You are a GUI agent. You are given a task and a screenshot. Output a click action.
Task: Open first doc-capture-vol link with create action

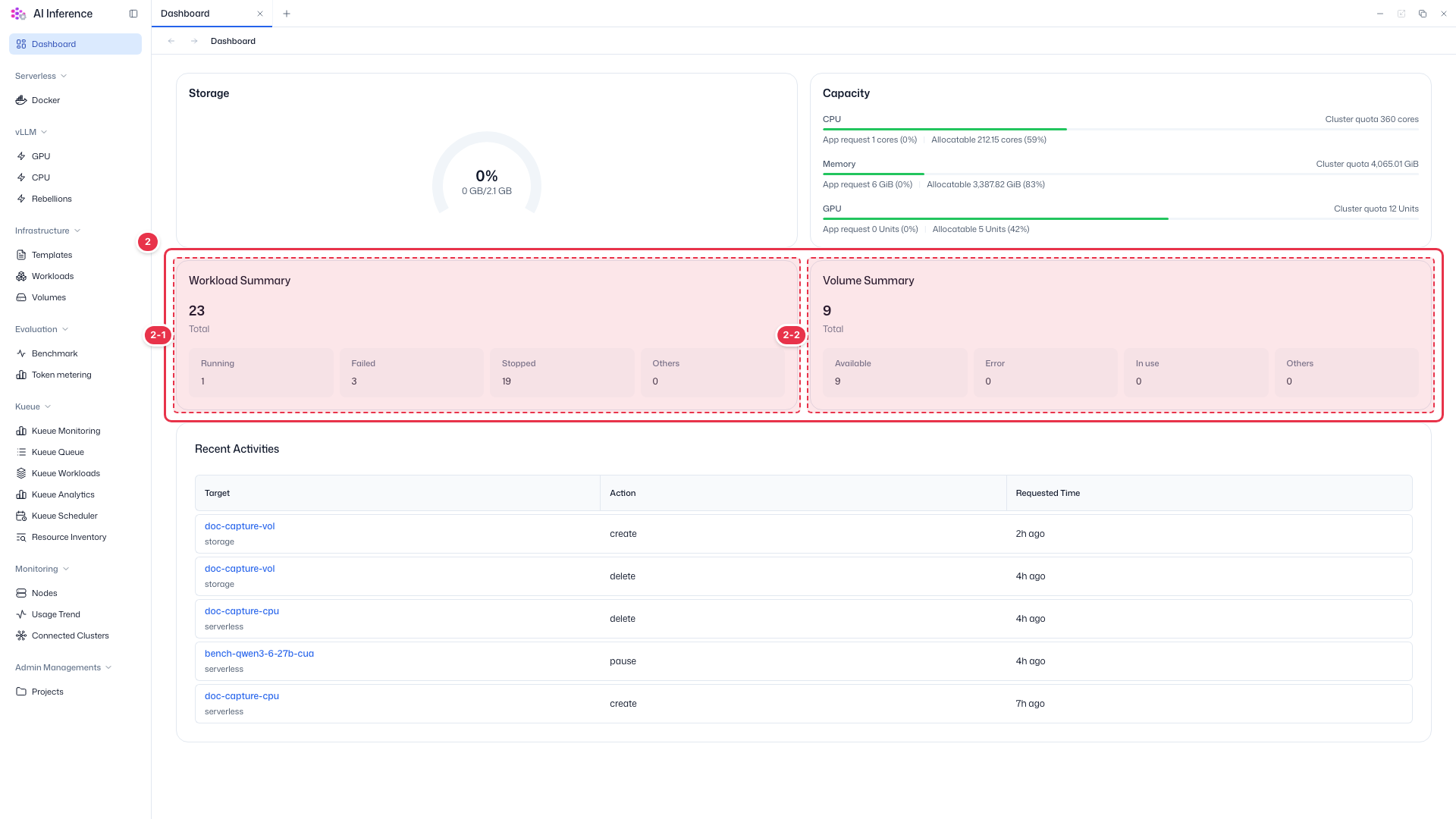click(x=240, y=526)
